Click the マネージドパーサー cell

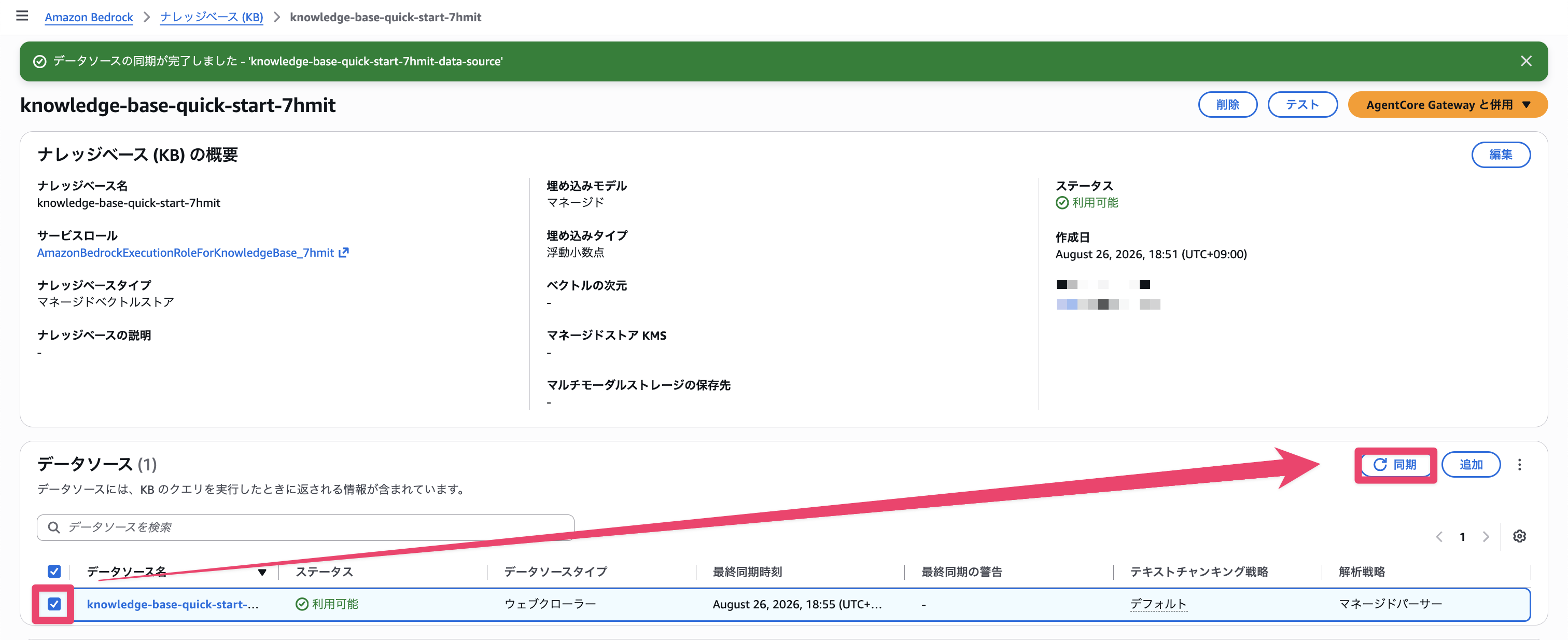coord(1390,604)
